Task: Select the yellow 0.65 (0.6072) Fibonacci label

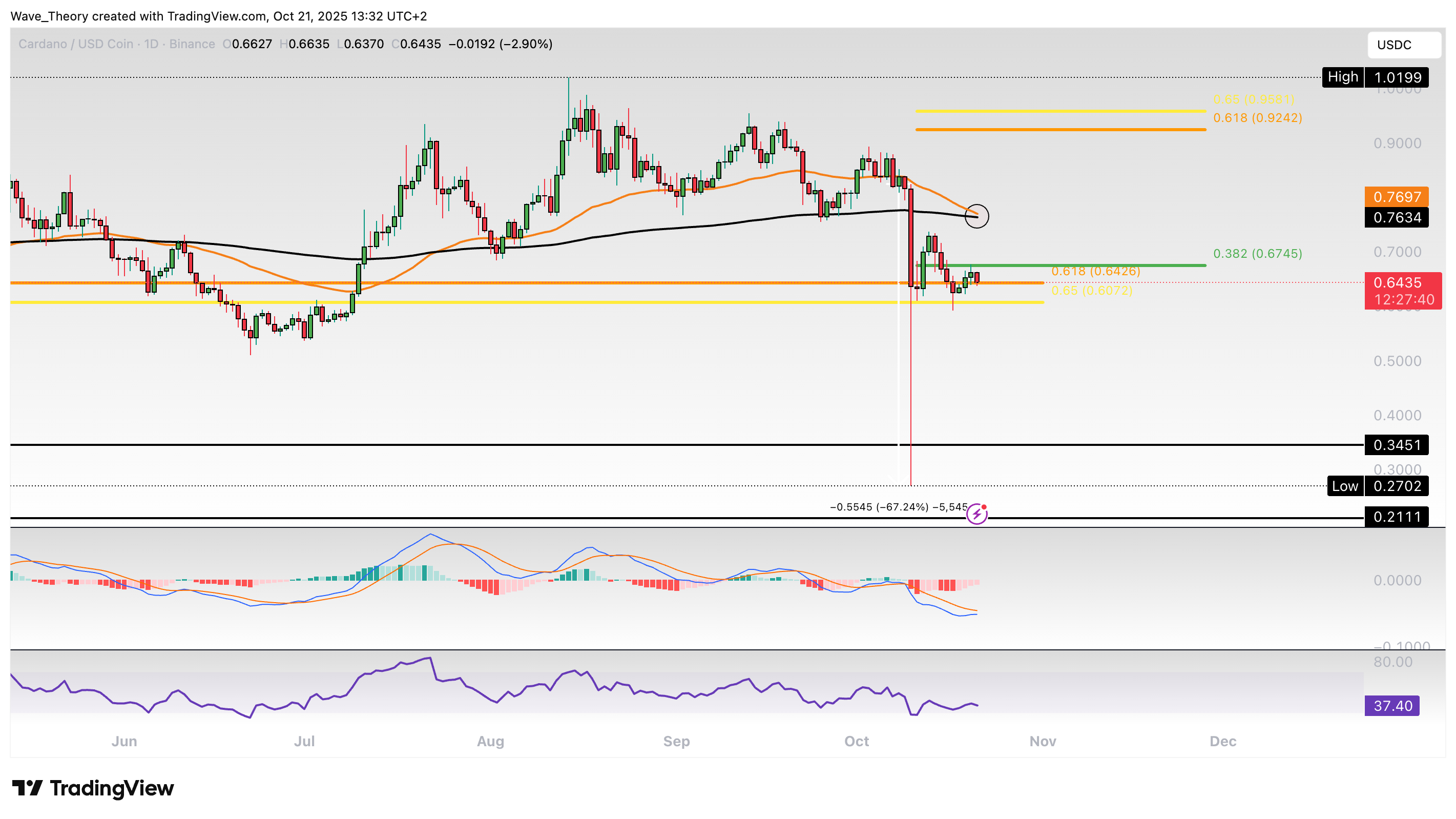Action: point(1091,291)
